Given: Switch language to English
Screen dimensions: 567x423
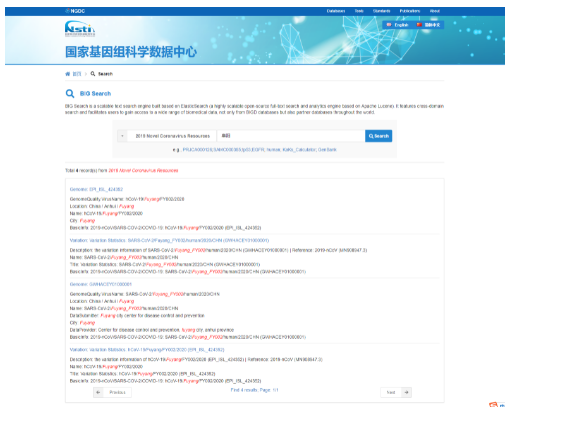Looking at the screenshot, I should coord(398,25).
